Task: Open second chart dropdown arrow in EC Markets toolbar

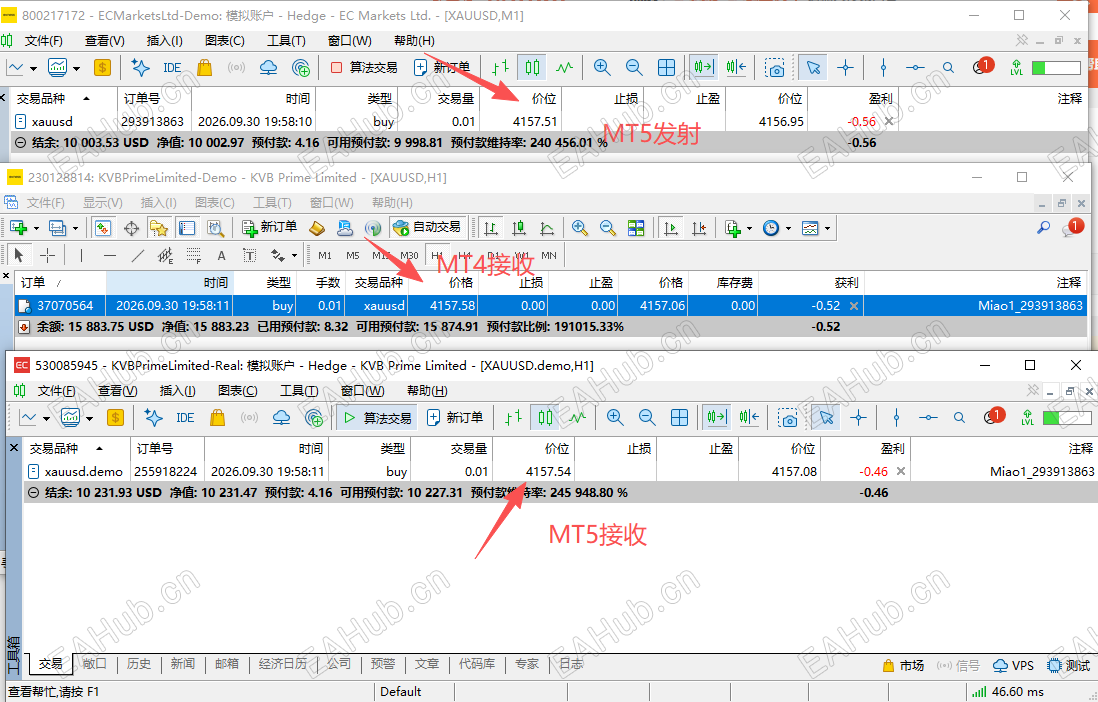Action: [x=76, y=69]
